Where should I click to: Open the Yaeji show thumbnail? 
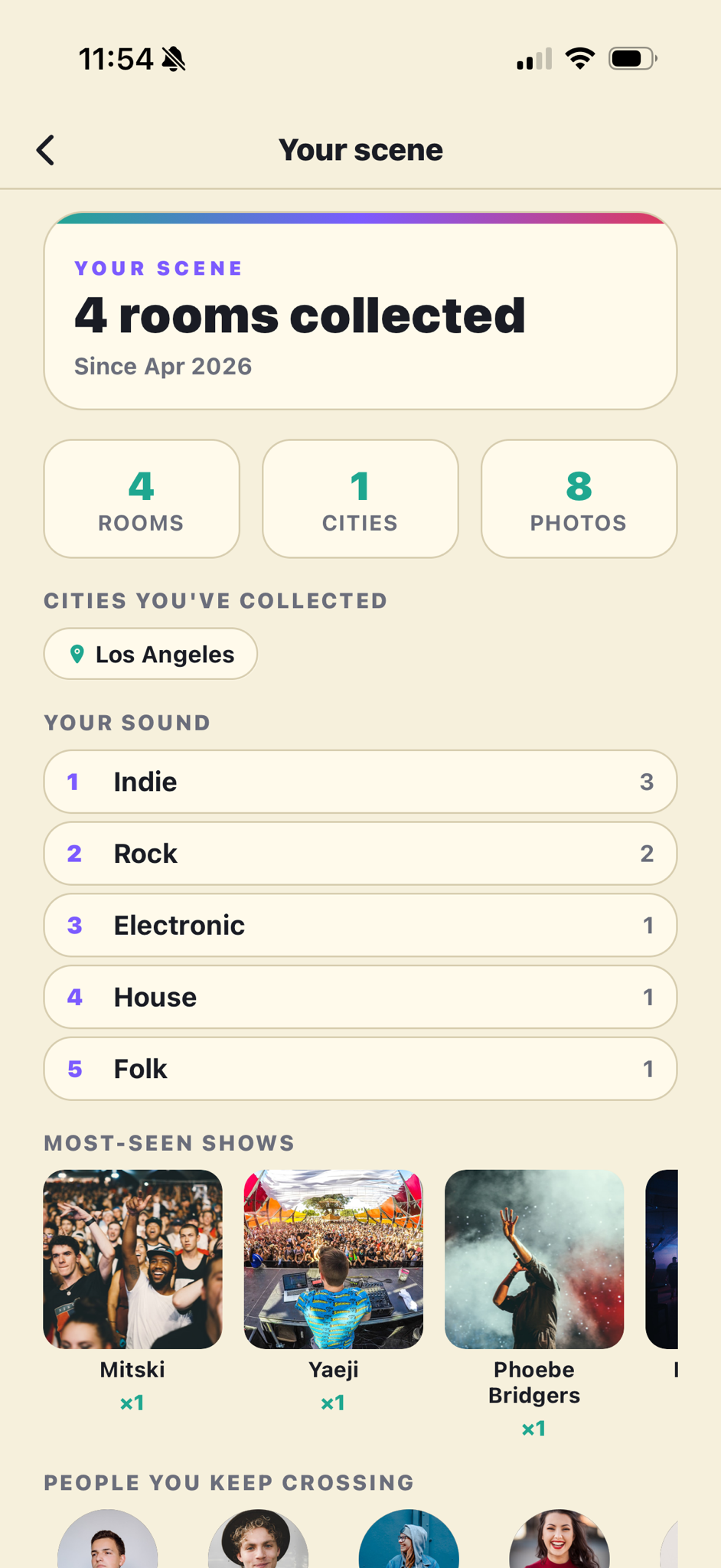point(334,1259)
